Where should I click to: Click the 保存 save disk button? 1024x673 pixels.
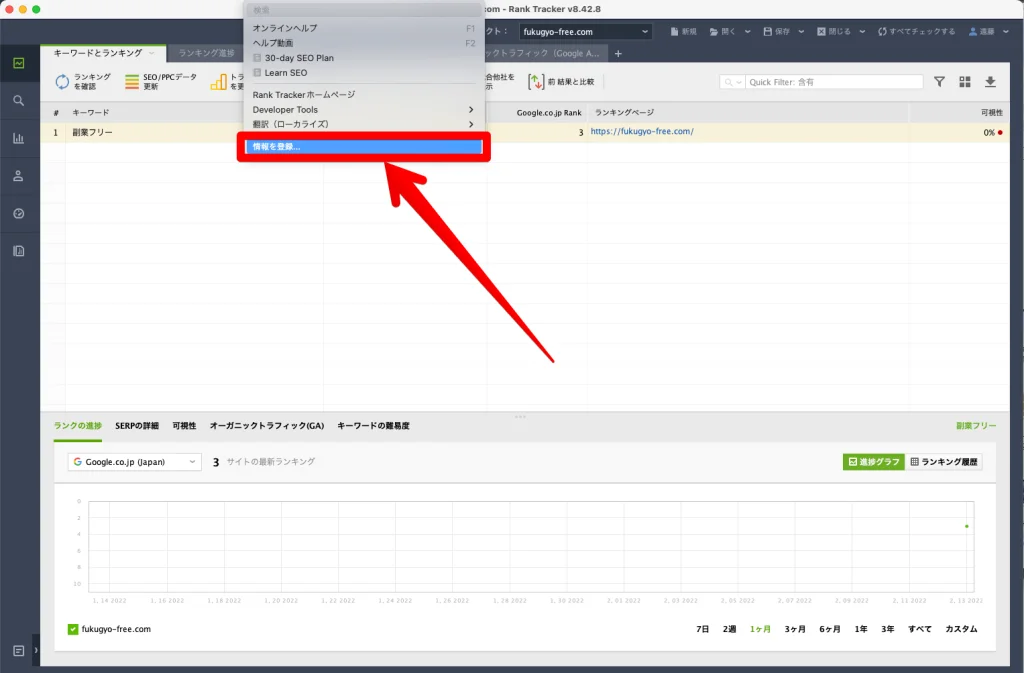(776, 31)
